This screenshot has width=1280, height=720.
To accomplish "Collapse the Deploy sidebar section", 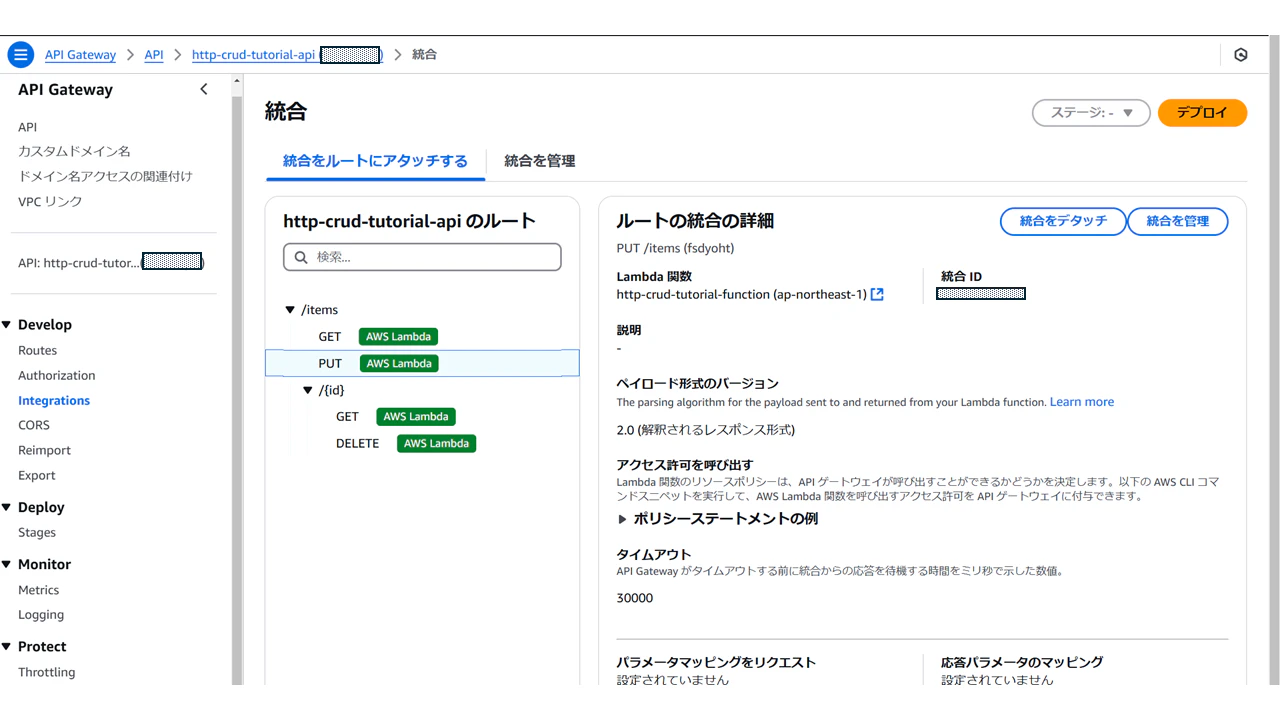I will coord(6,508).
